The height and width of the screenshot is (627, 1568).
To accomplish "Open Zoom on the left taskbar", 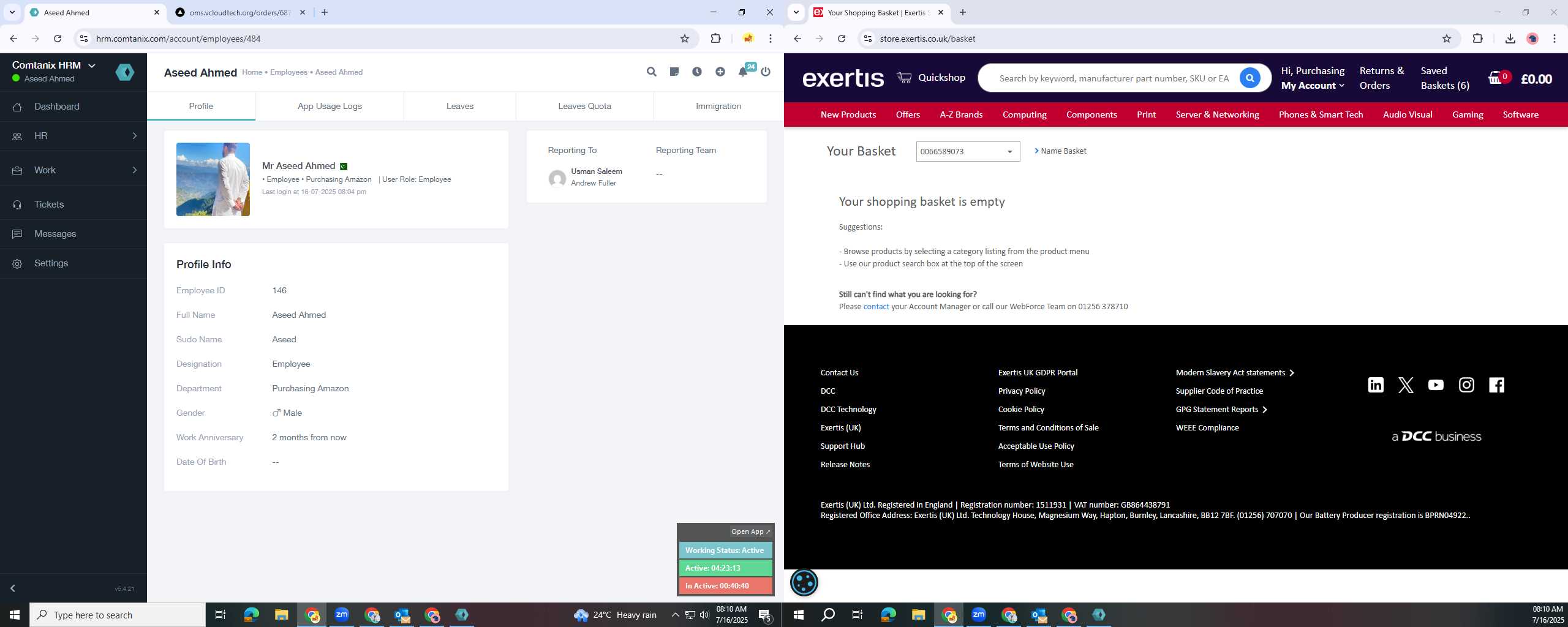I will click(342, 615).
